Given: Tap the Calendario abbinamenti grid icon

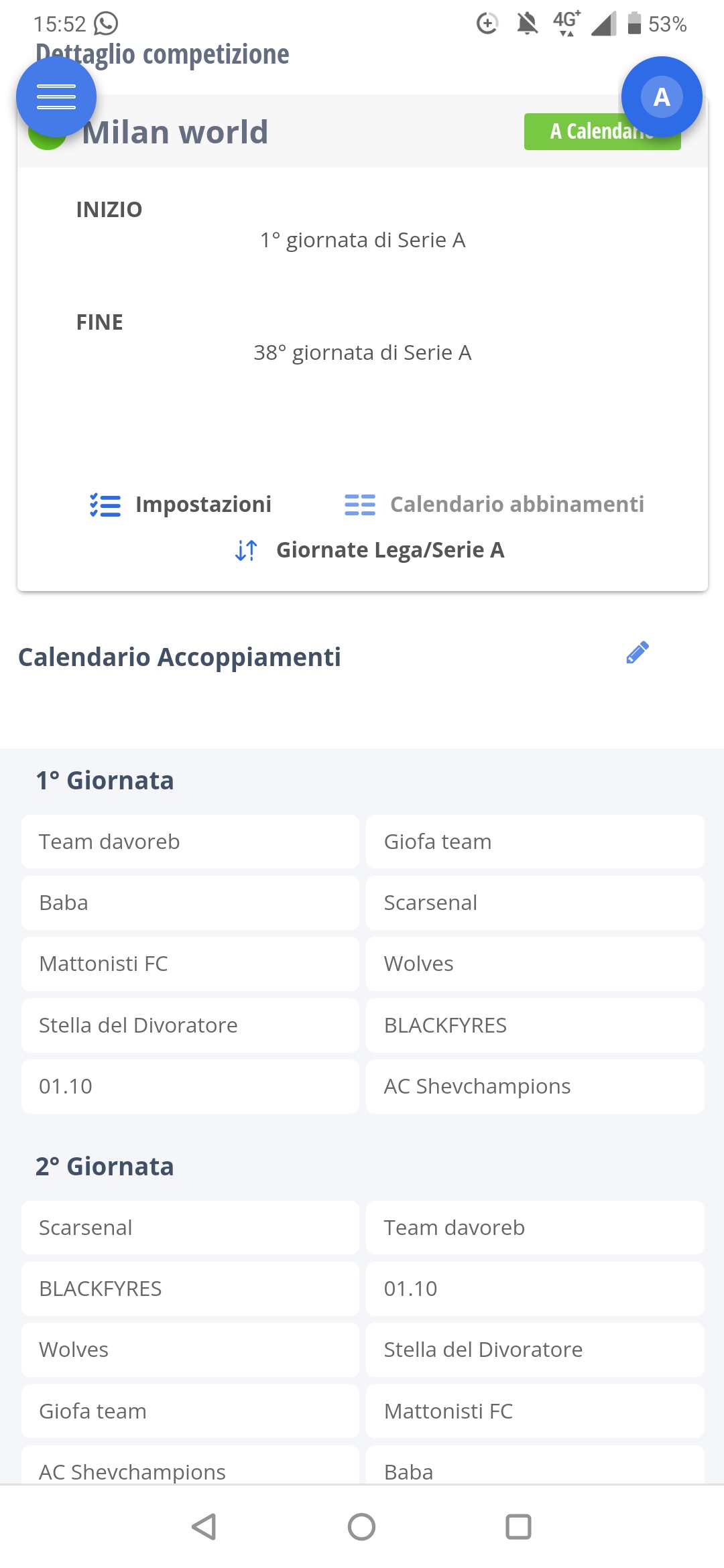Looking at the screenshot, I should pos(360,505).
